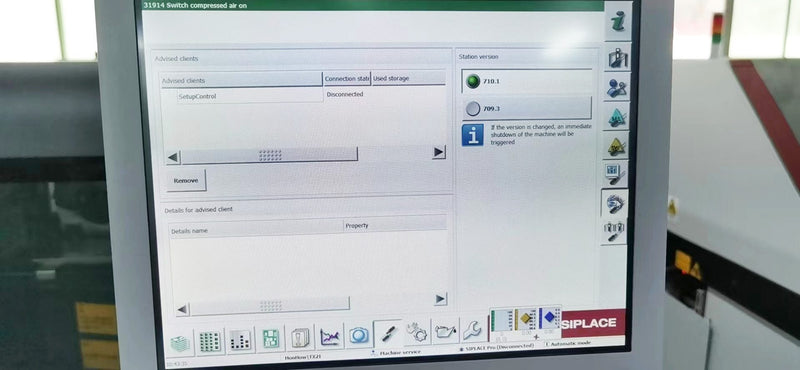Click left arrow of advised clients scrollbar

pos(173,158)
